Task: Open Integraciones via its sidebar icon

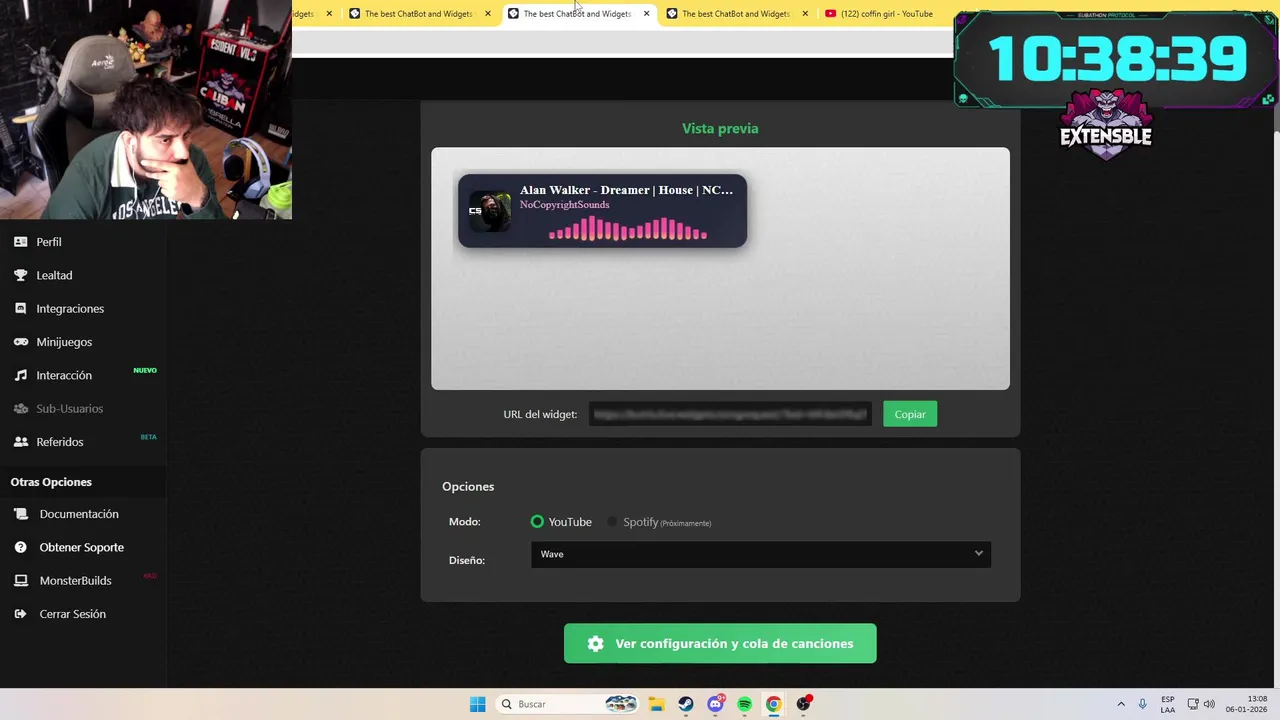Action: 20,308
